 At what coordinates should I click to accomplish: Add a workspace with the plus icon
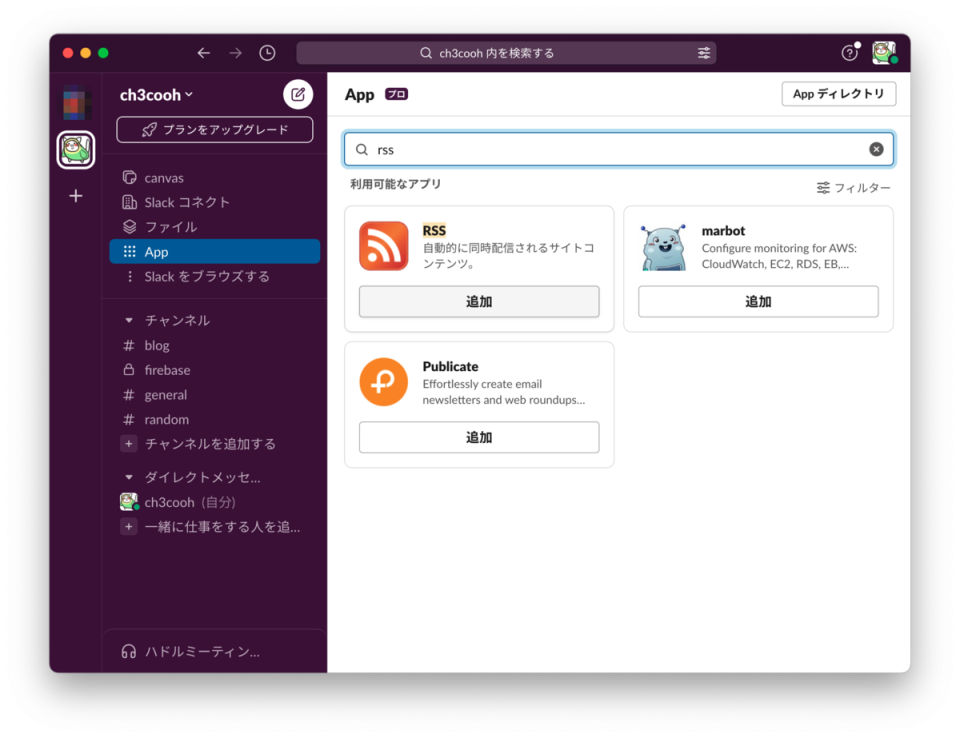tap(75, 197)
